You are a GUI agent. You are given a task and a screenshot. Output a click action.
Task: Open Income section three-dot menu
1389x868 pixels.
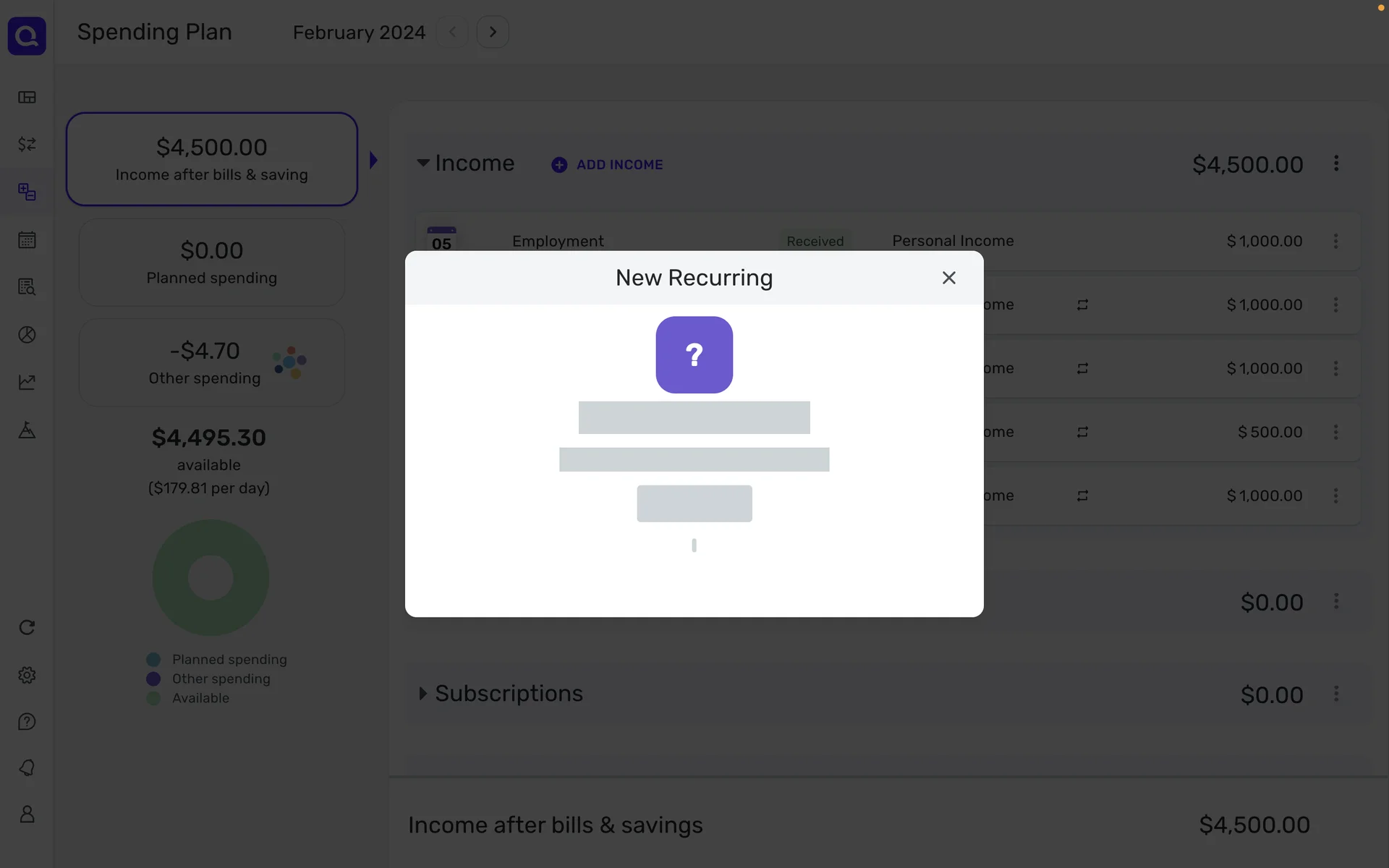1336,163
